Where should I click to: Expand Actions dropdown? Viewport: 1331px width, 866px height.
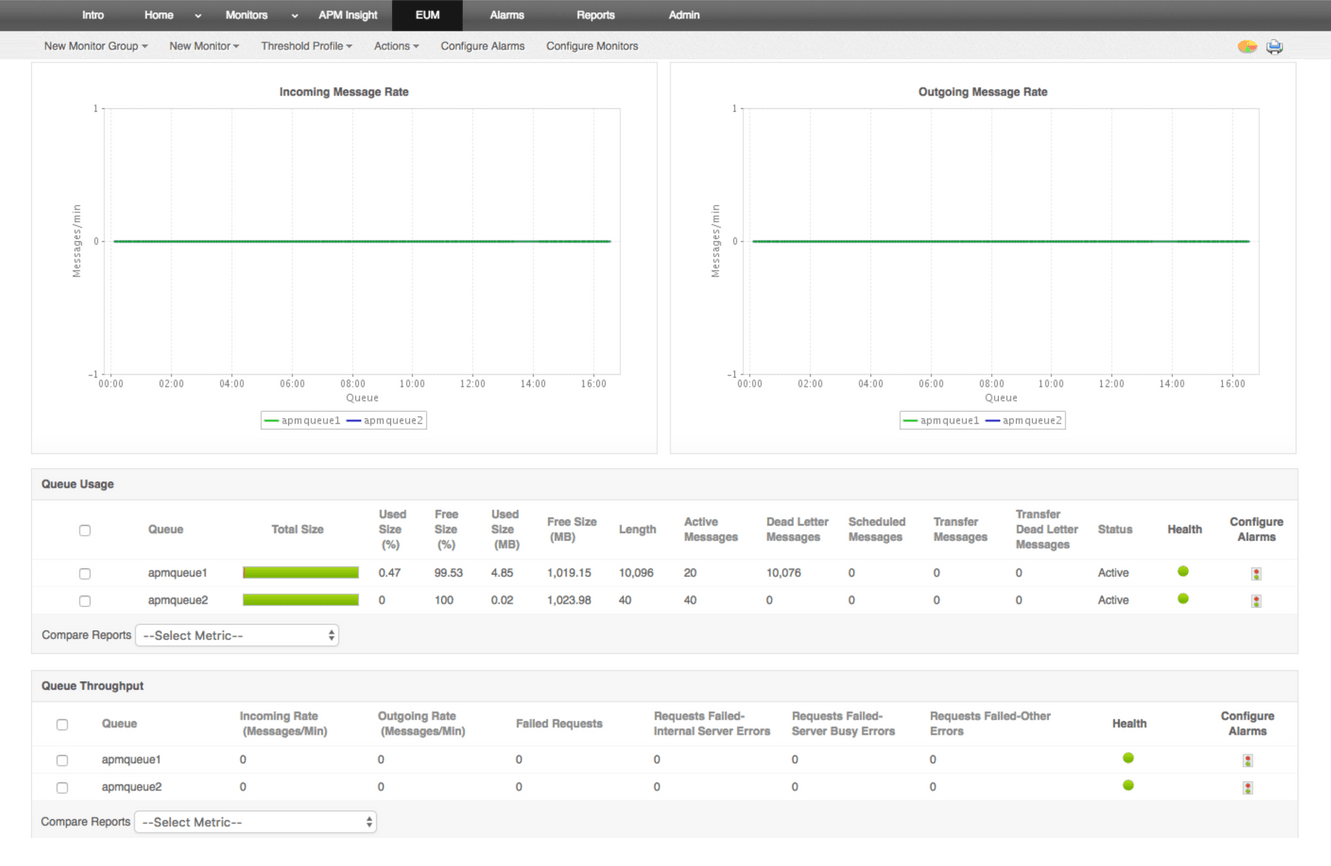(x=396, y=46)
